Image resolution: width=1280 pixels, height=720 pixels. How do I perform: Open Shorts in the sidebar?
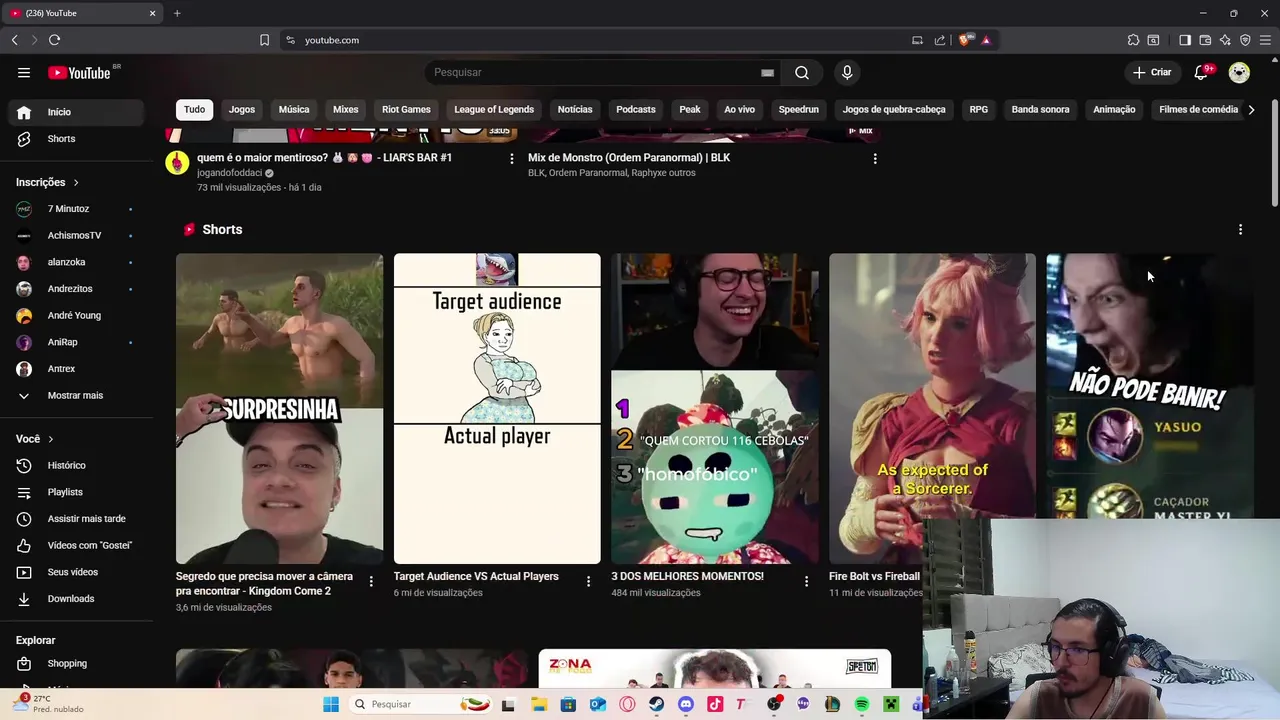(x=78, y=139)
